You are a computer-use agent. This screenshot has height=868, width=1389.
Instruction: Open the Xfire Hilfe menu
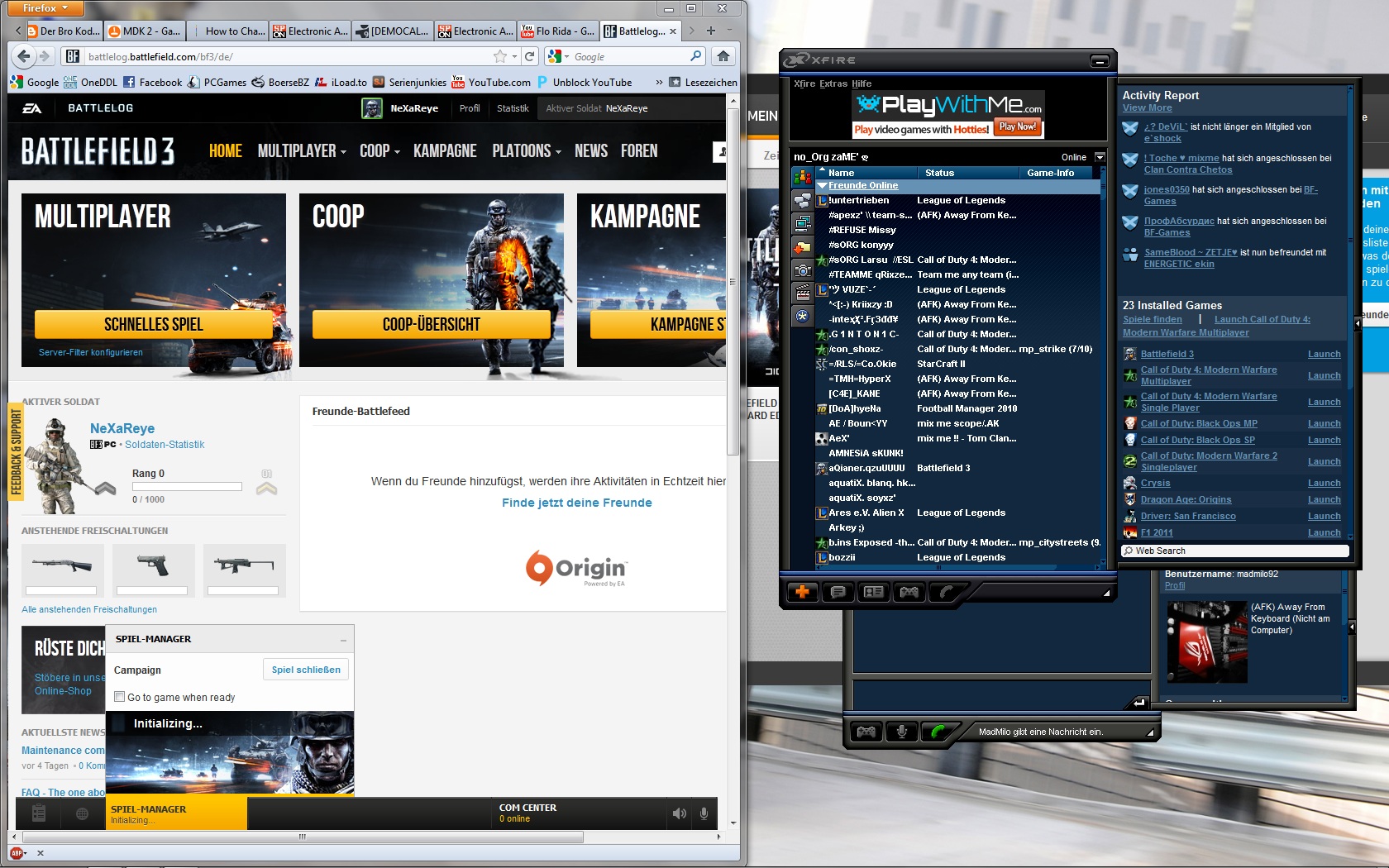pos(862,83)
